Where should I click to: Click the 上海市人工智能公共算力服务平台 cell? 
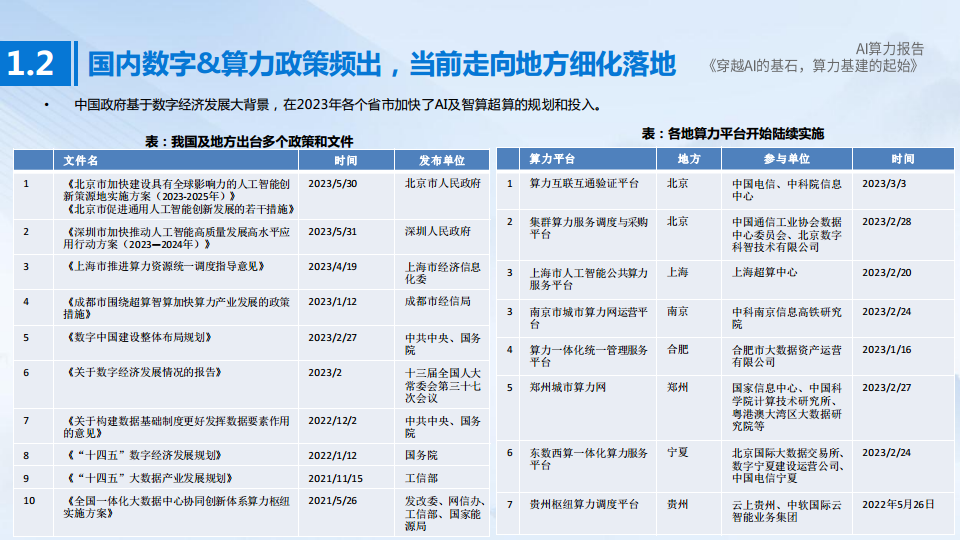pyautogui.click(x=588, y=279)
